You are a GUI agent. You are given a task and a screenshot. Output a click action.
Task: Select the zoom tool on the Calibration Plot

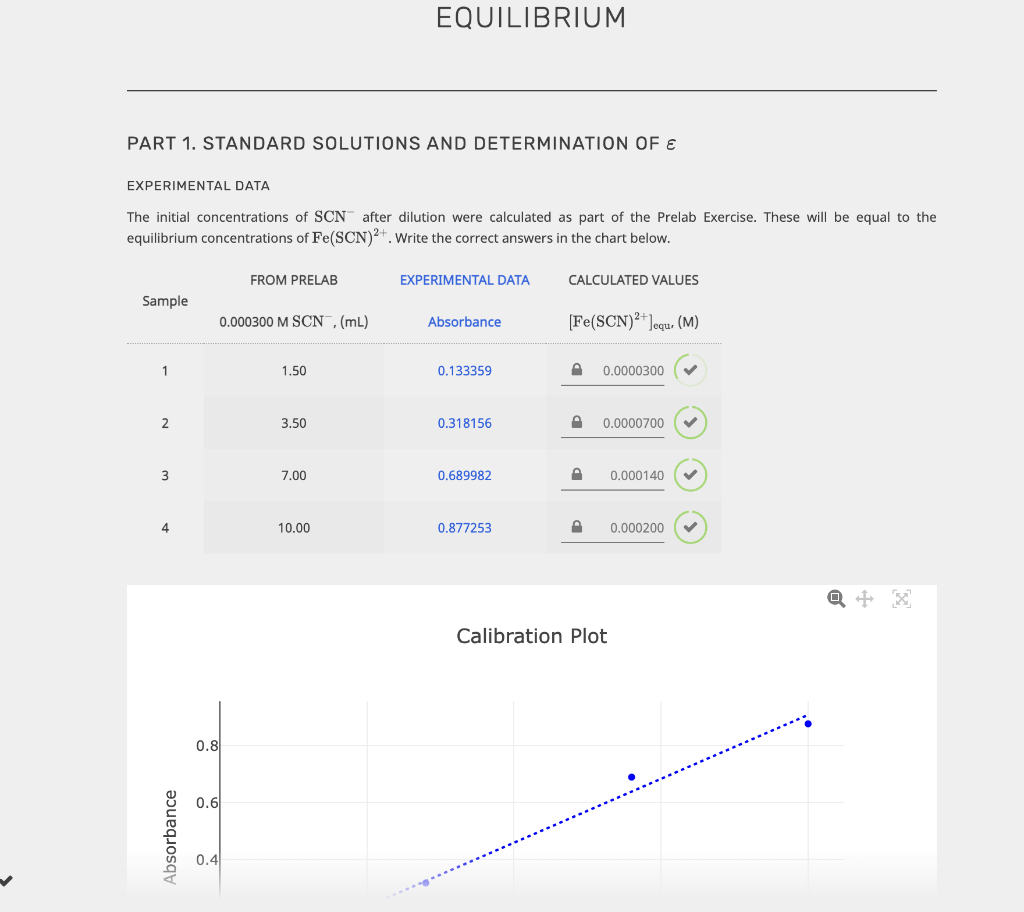pos(836,598)
